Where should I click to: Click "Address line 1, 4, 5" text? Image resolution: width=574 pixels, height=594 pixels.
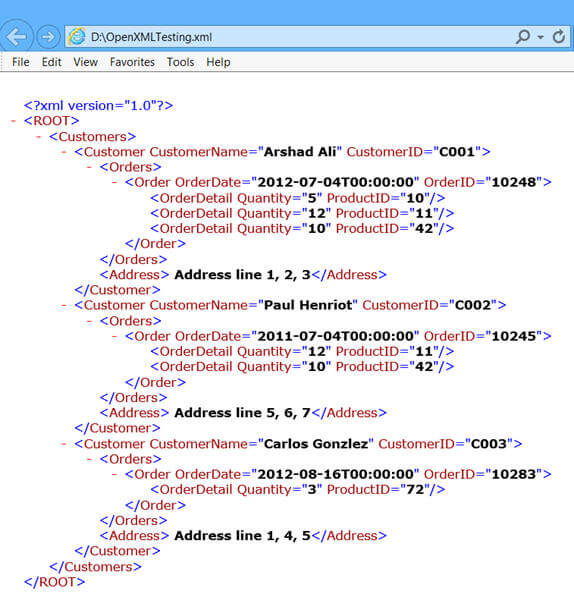[x=242, y=536]
